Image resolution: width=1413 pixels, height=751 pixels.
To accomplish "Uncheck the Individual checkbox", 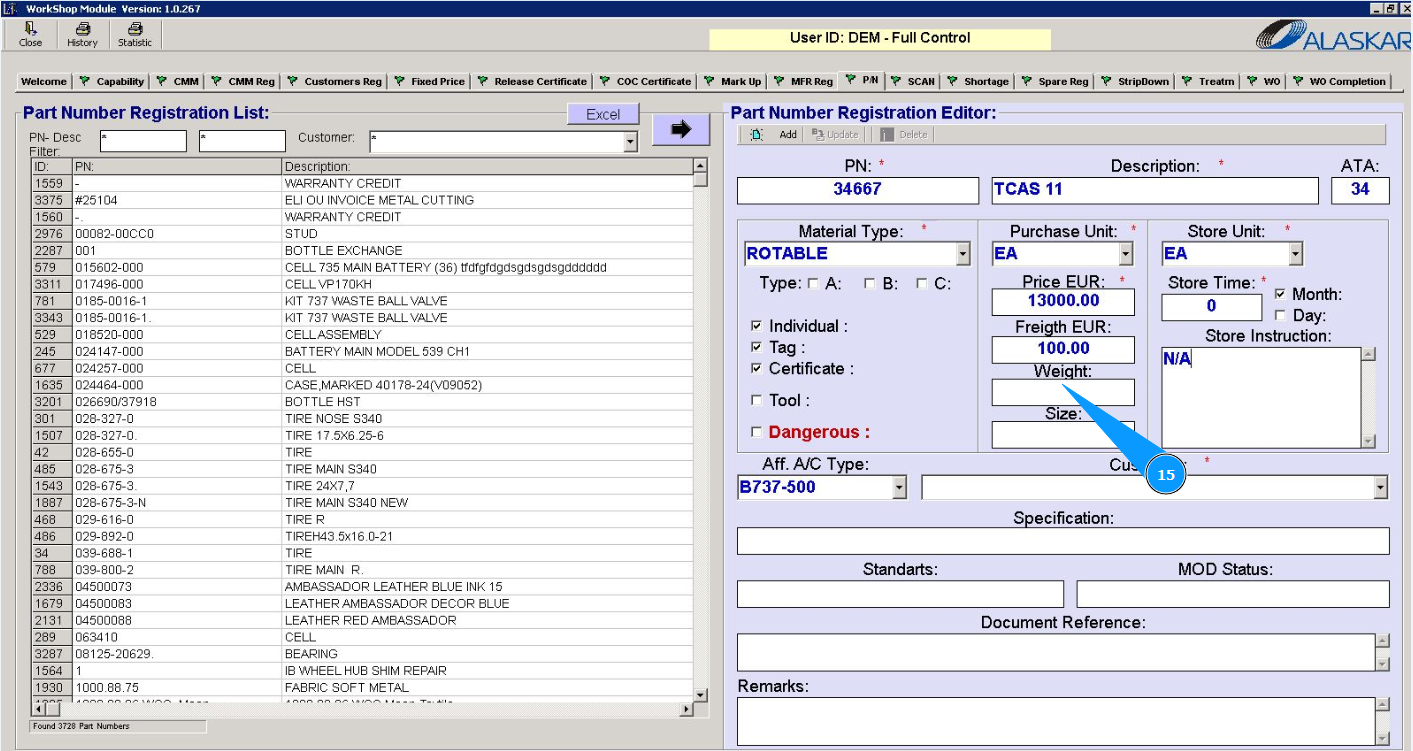I will (x=757, y=326).
